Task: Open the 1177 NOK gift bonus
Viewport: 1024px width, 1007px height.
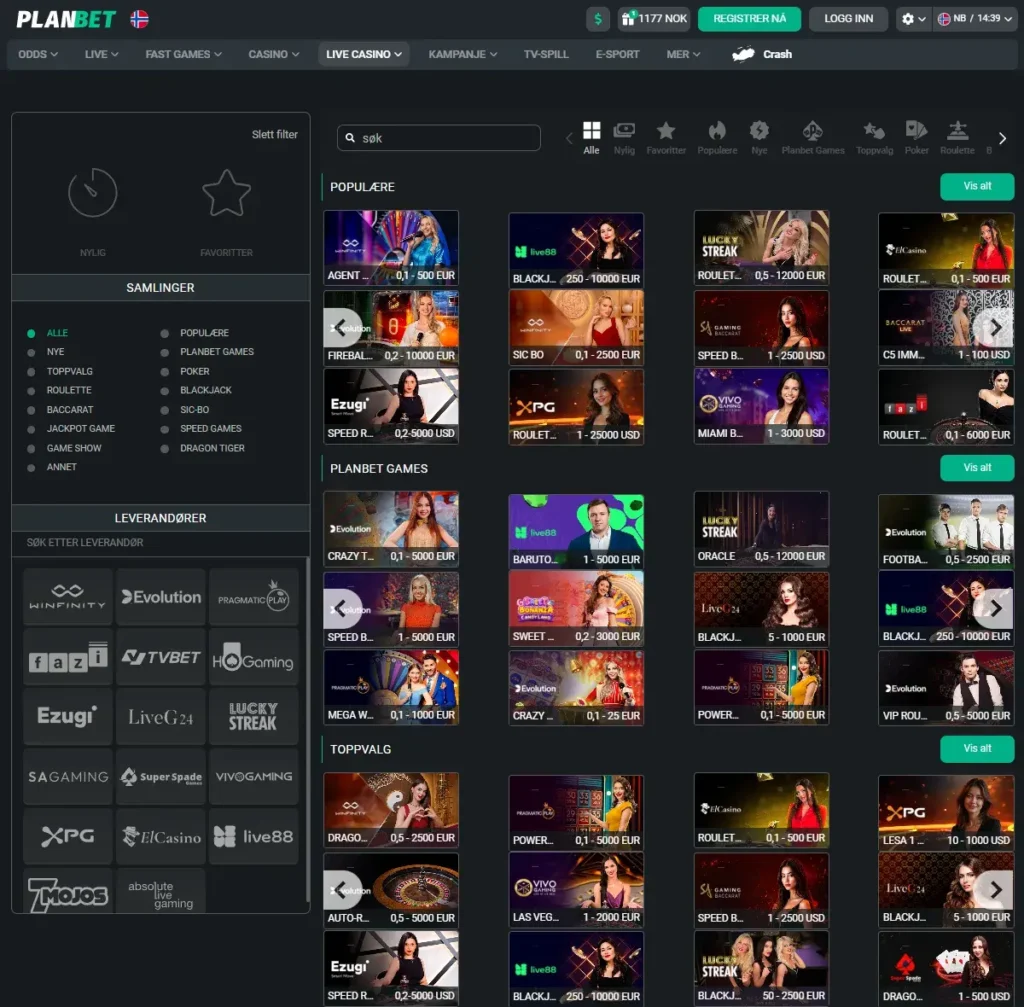Action: tap(654, 19)
